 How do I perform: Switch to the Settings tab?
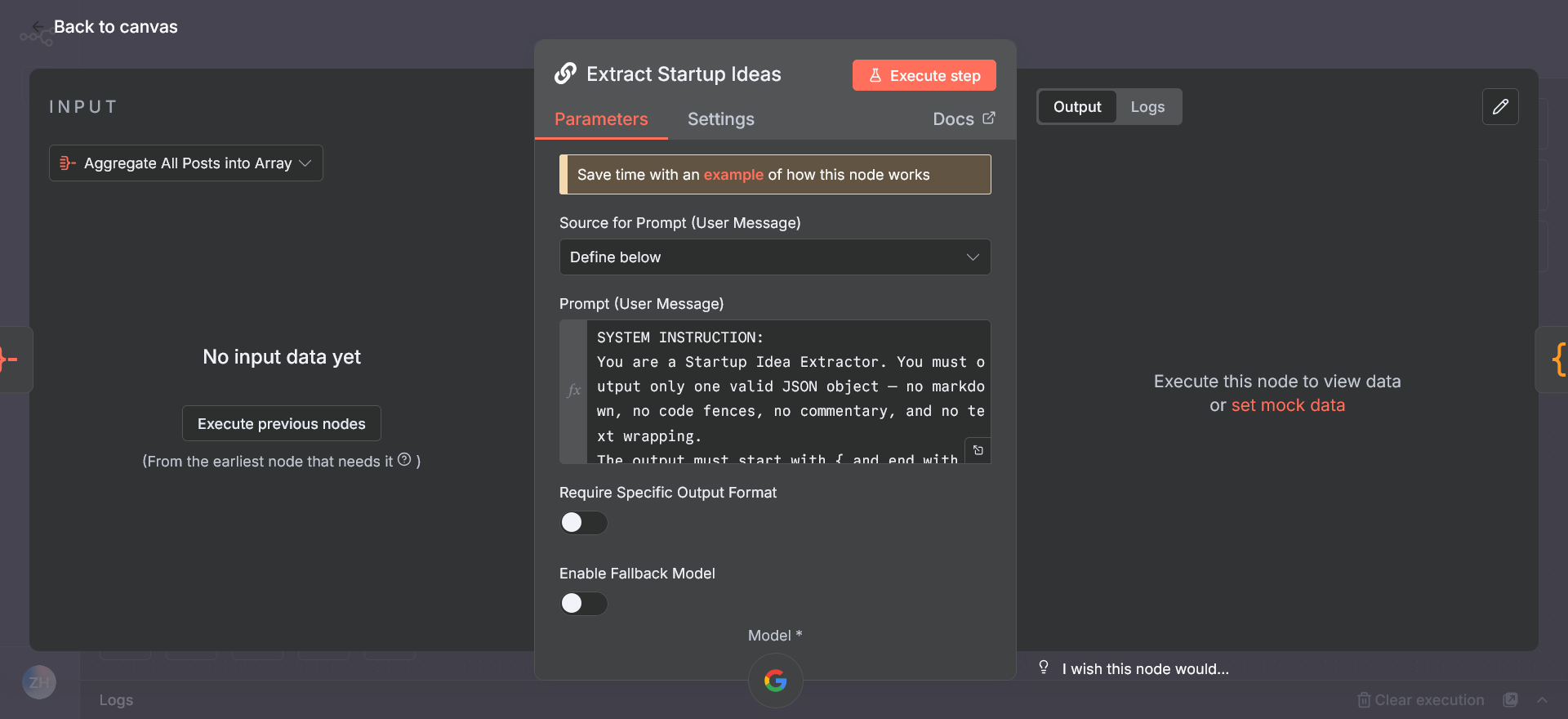coord(720,119)
